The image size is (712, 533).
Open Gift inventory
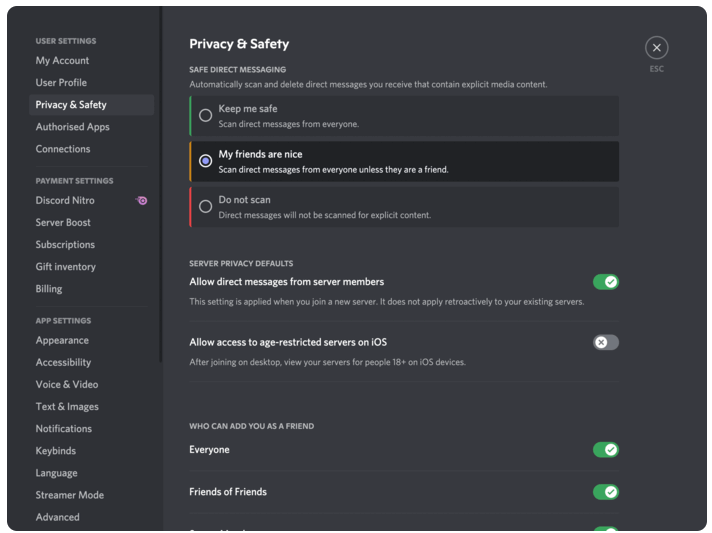click(x=65, y=267)
